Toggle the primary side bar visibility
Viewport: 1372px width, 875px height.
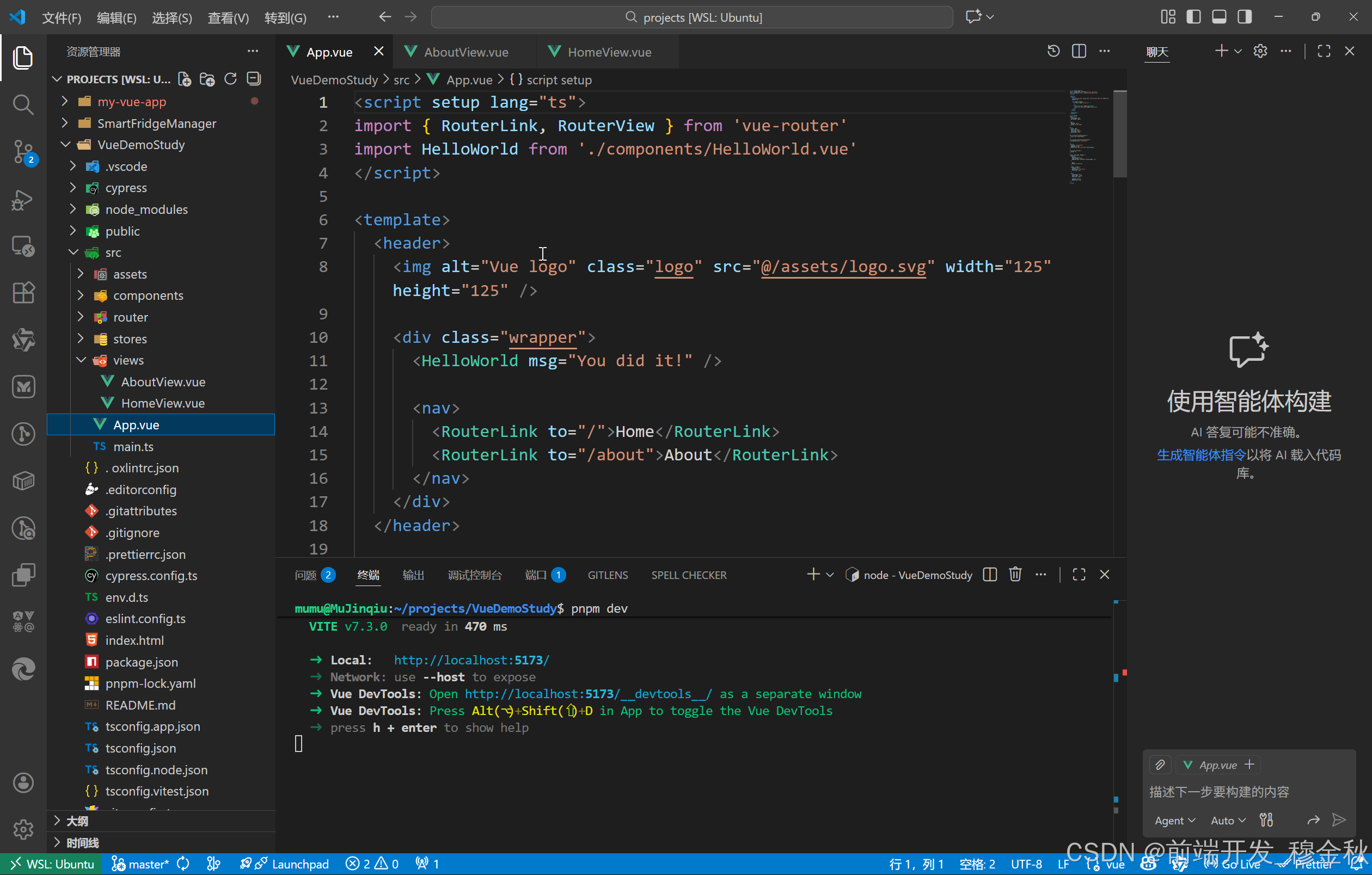point(1193,17)
